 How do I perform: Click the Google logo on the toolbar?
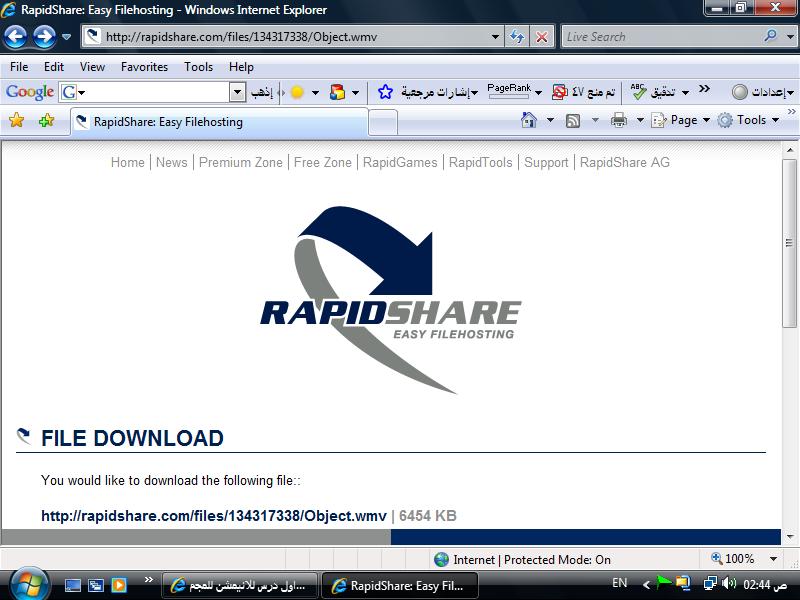coord(30,92)
